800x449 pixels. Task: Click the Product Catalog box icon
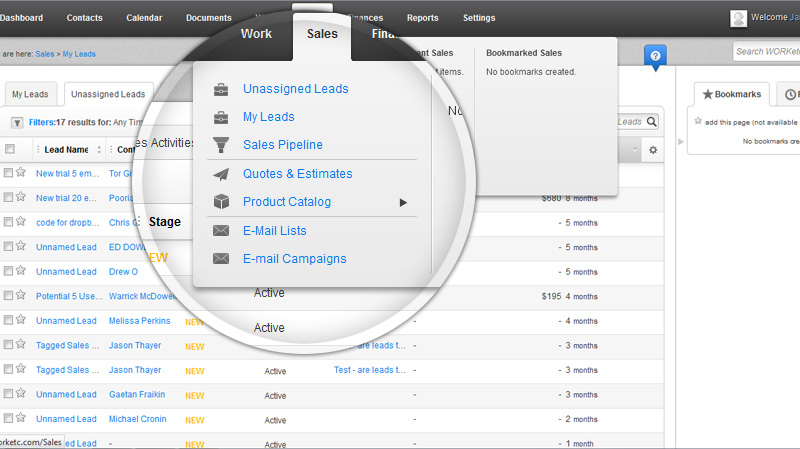(x=221, y=202)
